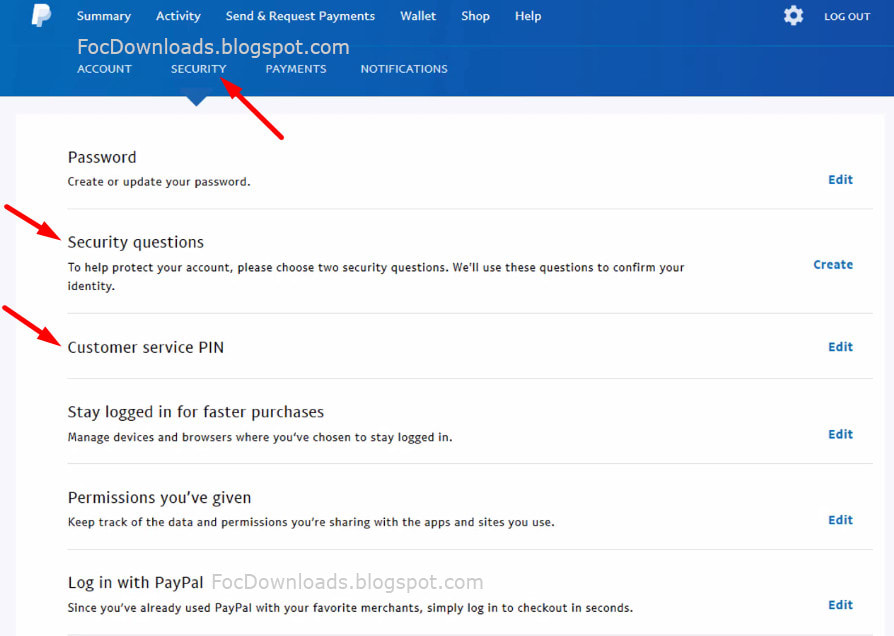Open the settings gear icon

(793, 15)
